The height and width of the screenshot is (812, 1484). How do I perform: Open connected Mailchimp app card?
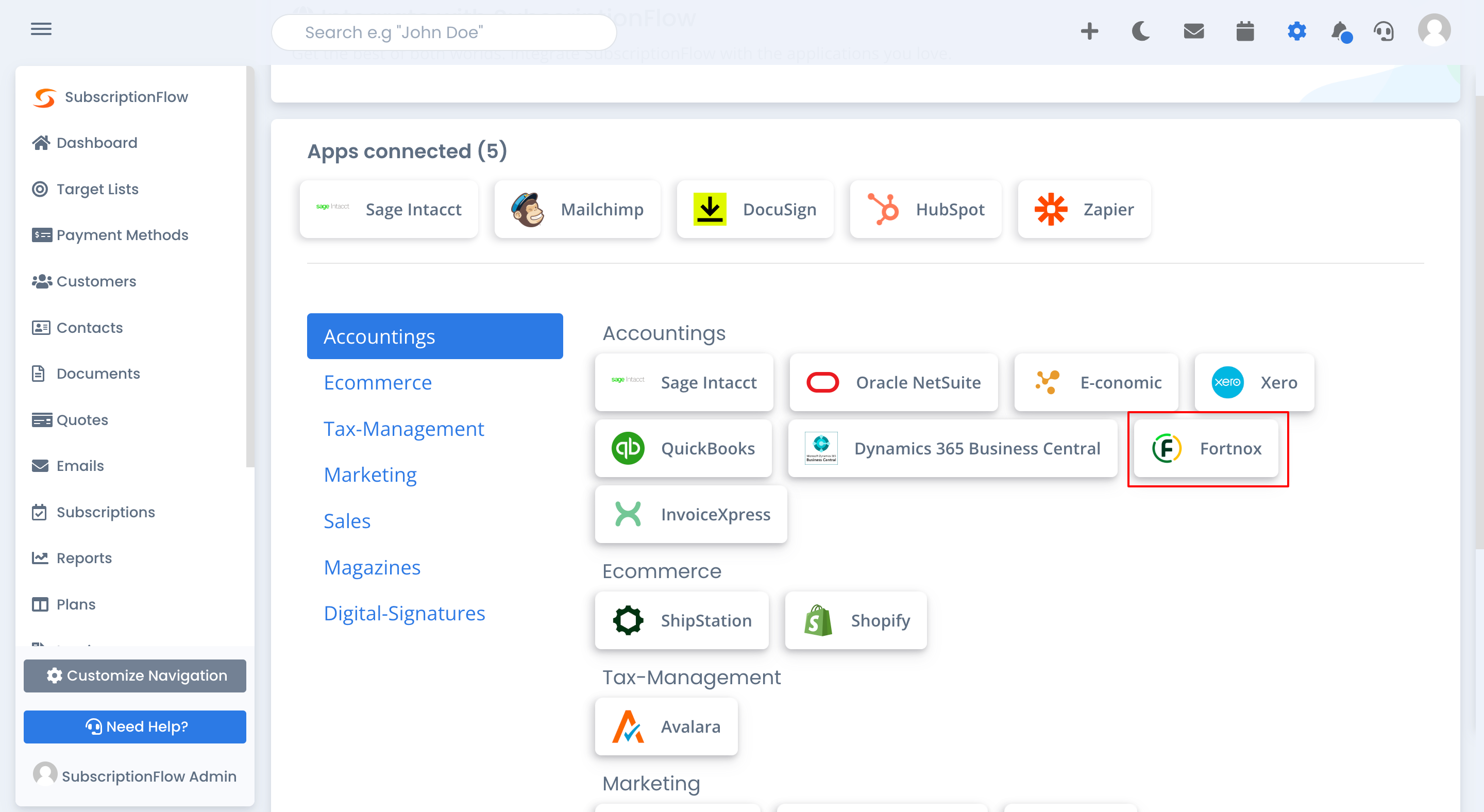tap(577, 209)
